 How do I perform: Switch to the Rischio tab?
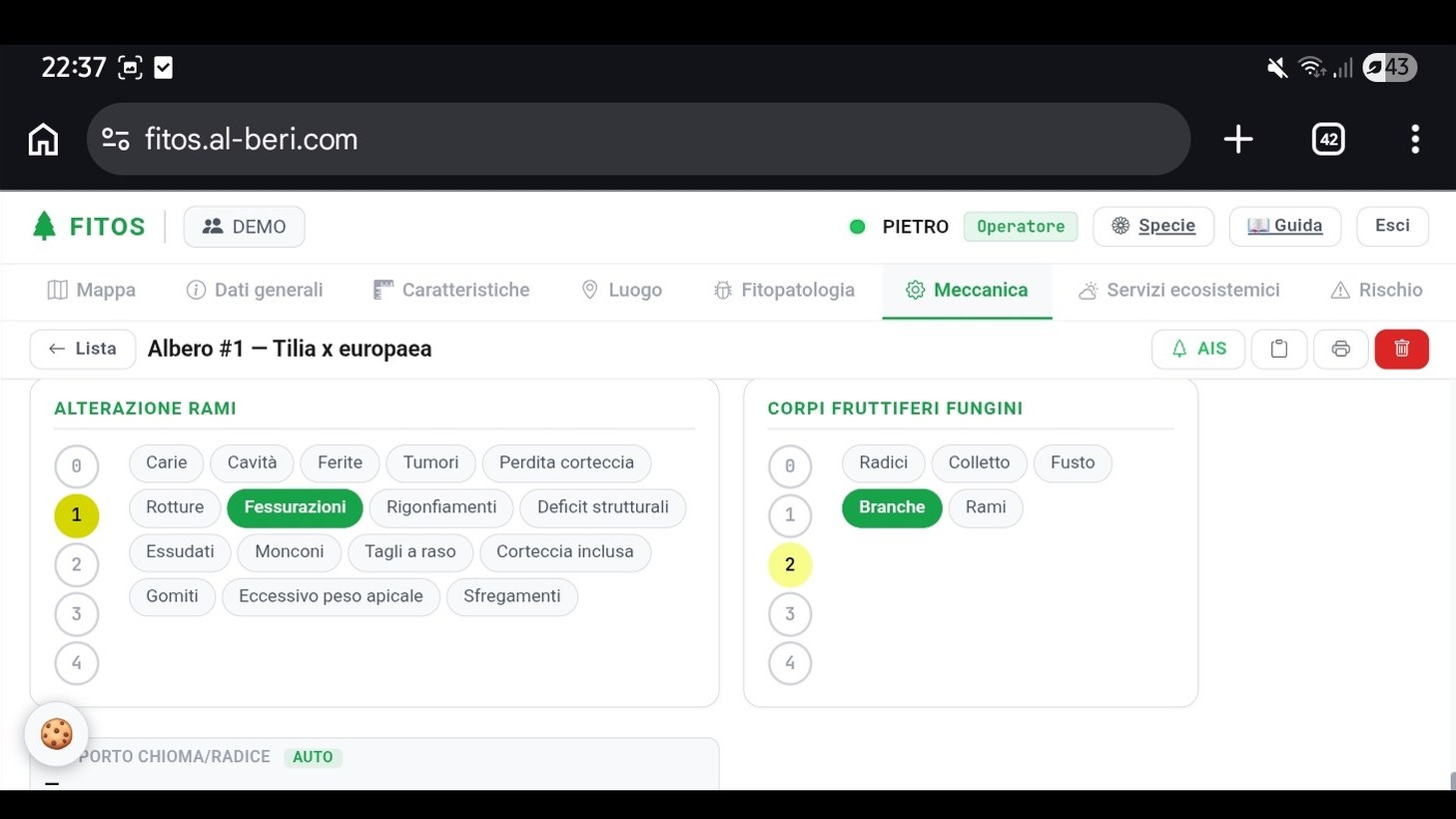point(1377,290)
